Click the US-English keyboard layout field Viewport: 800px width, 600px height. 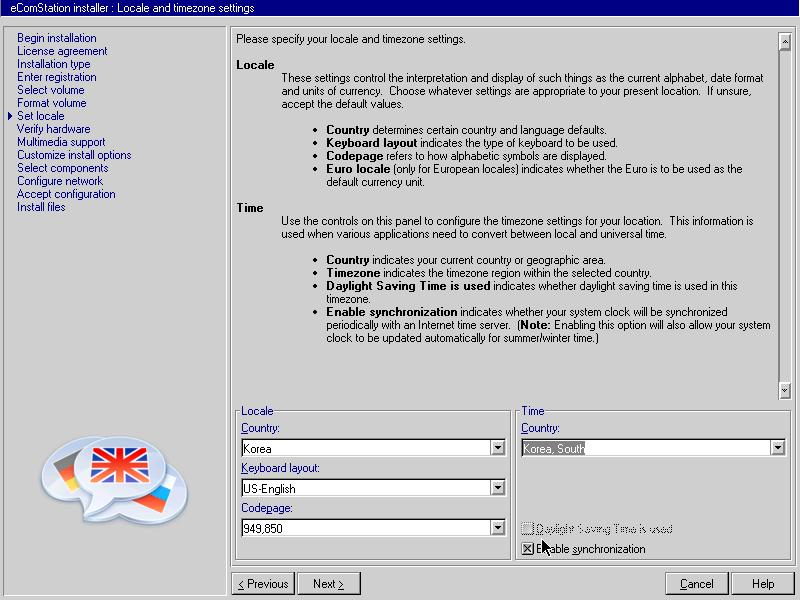(366, 488)
